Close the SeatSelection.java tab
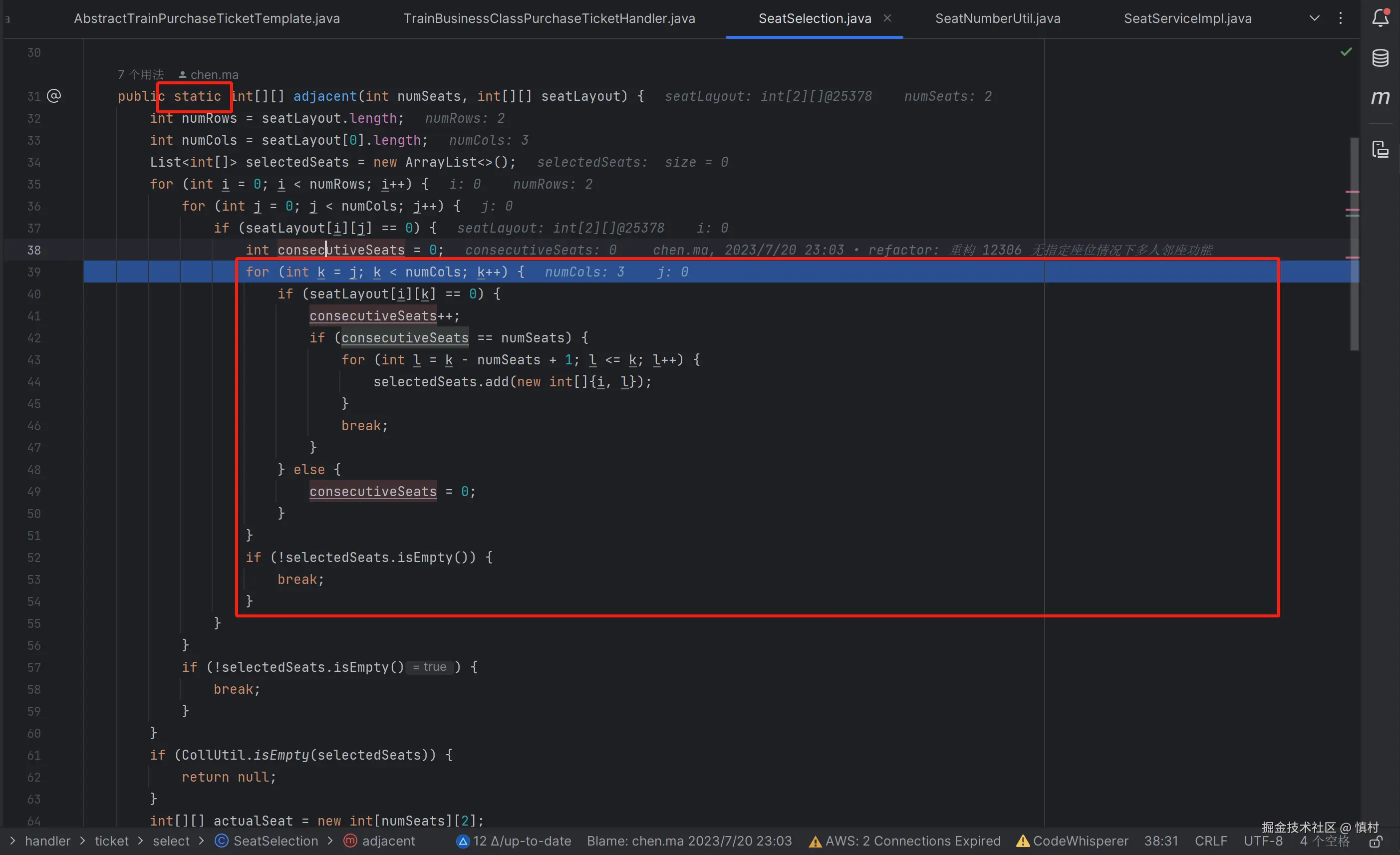1400x855 pixels. (887, 18)
